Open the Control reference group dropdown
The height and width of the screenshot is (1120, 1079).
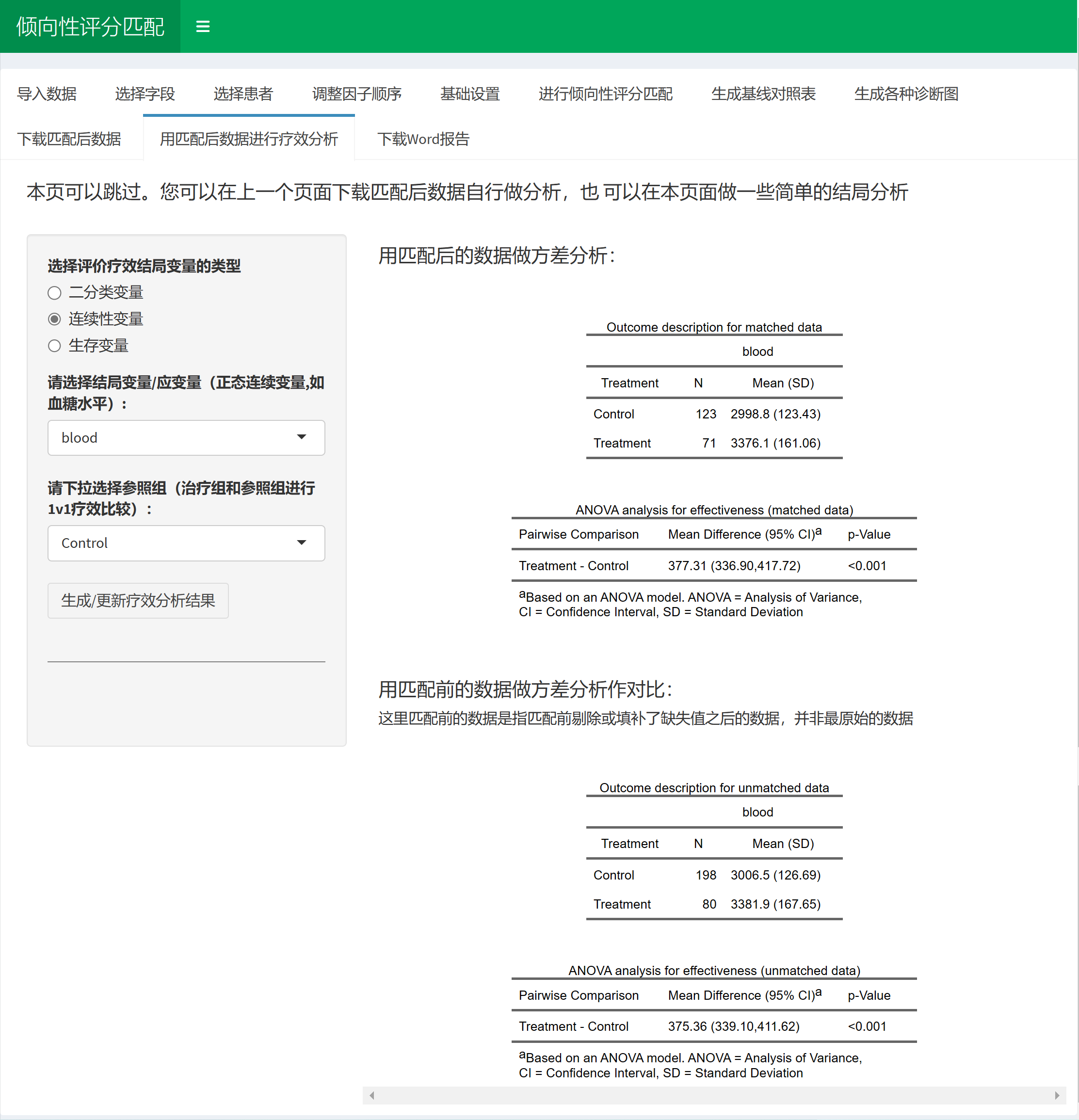[186, 543]
